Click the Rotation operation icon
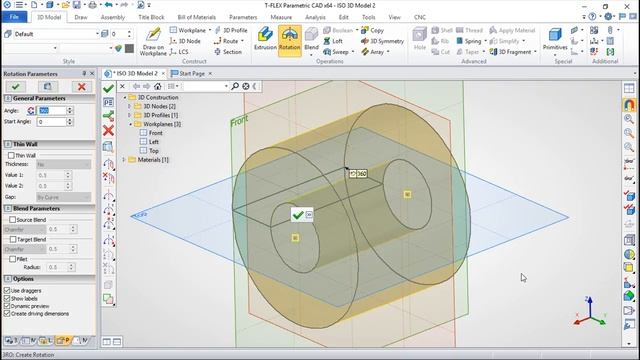The height and width of the screenshot is (360, 640). [x=289, y=39]
